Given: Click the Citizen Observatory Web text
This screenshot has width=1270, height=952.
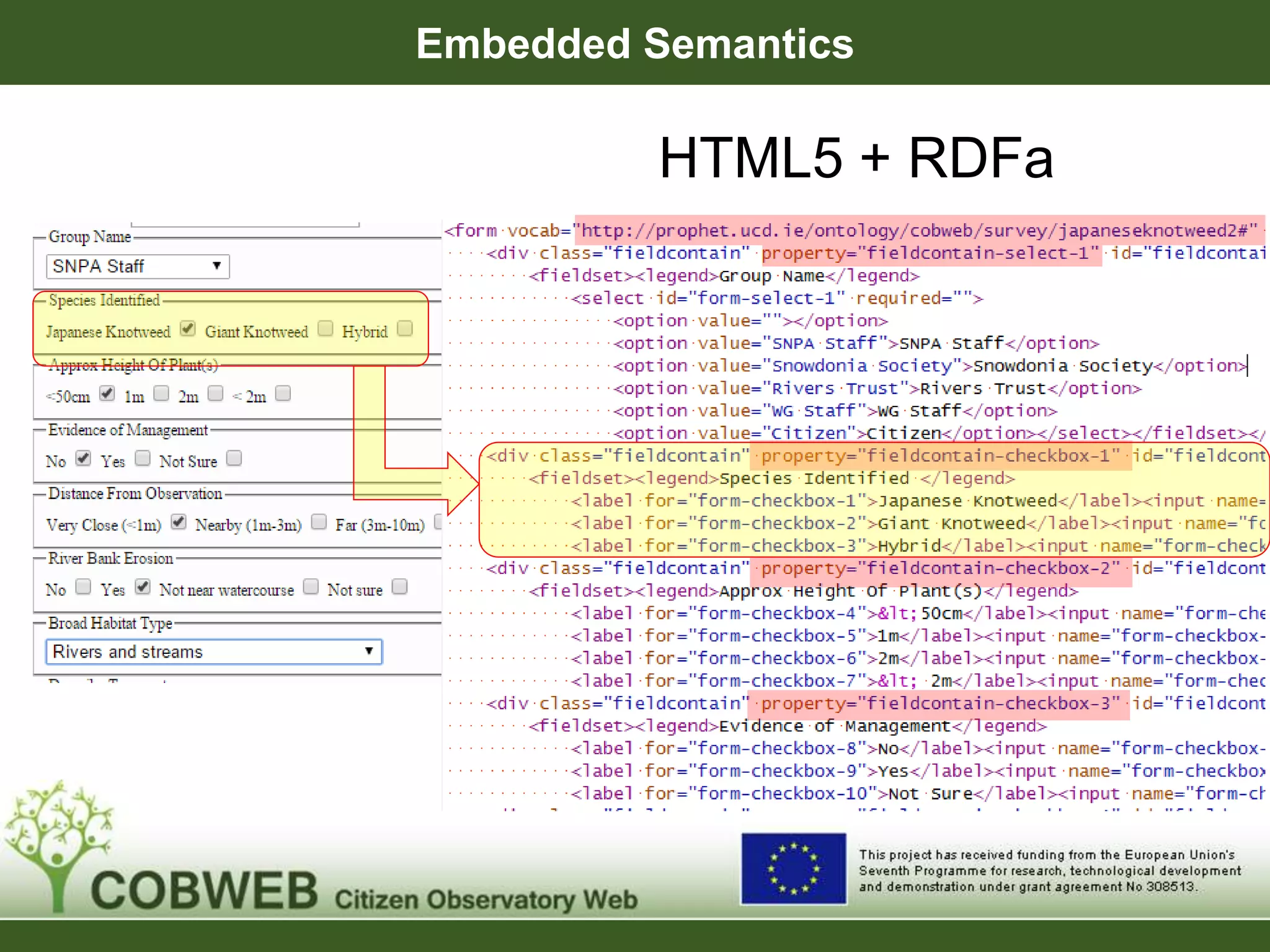Looking at the screenshot, I should [x=486, y=899].
